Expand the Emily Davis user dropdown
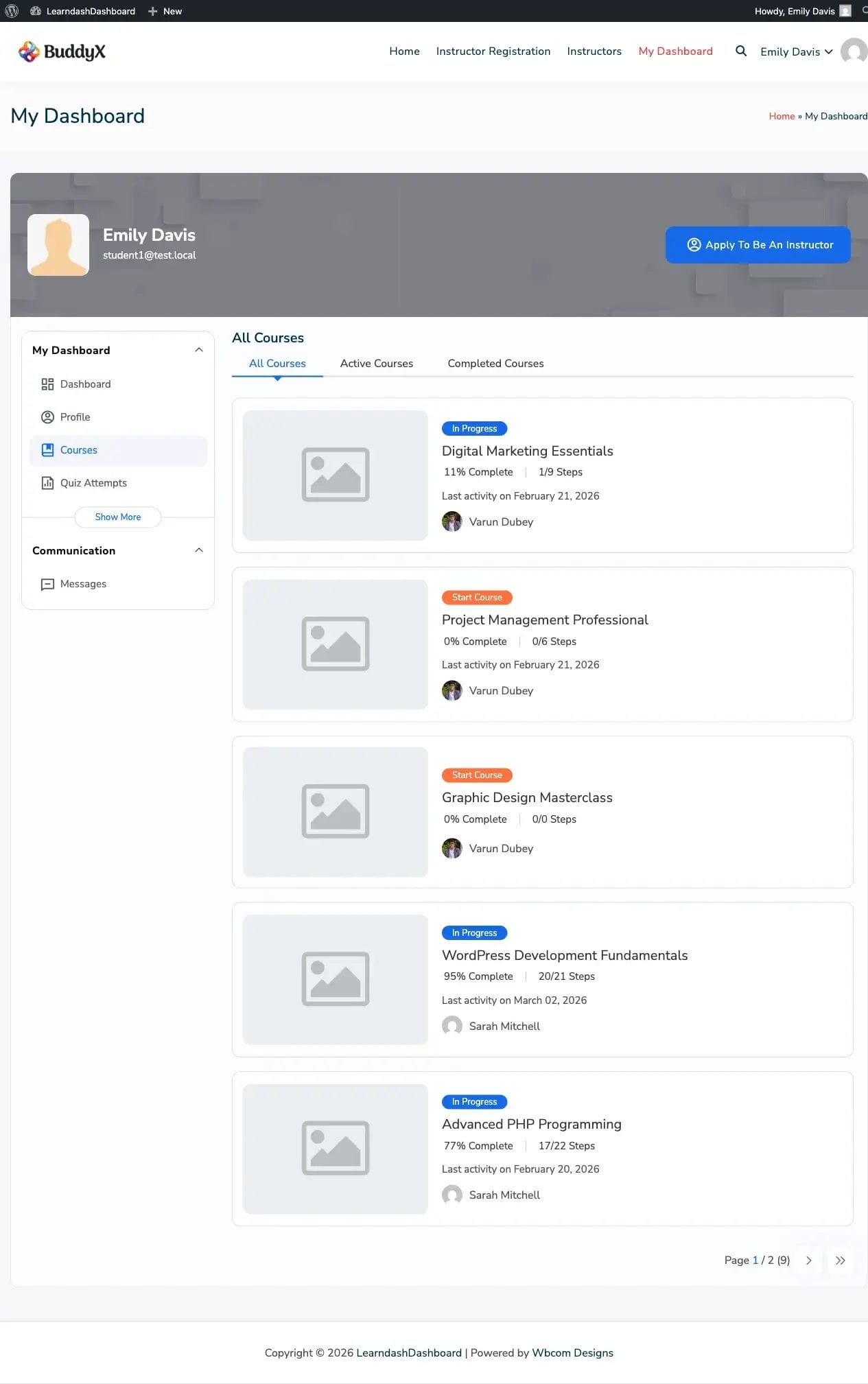Image resolution: width=868 pixels, height=1384 pixels. click(797, 51)
